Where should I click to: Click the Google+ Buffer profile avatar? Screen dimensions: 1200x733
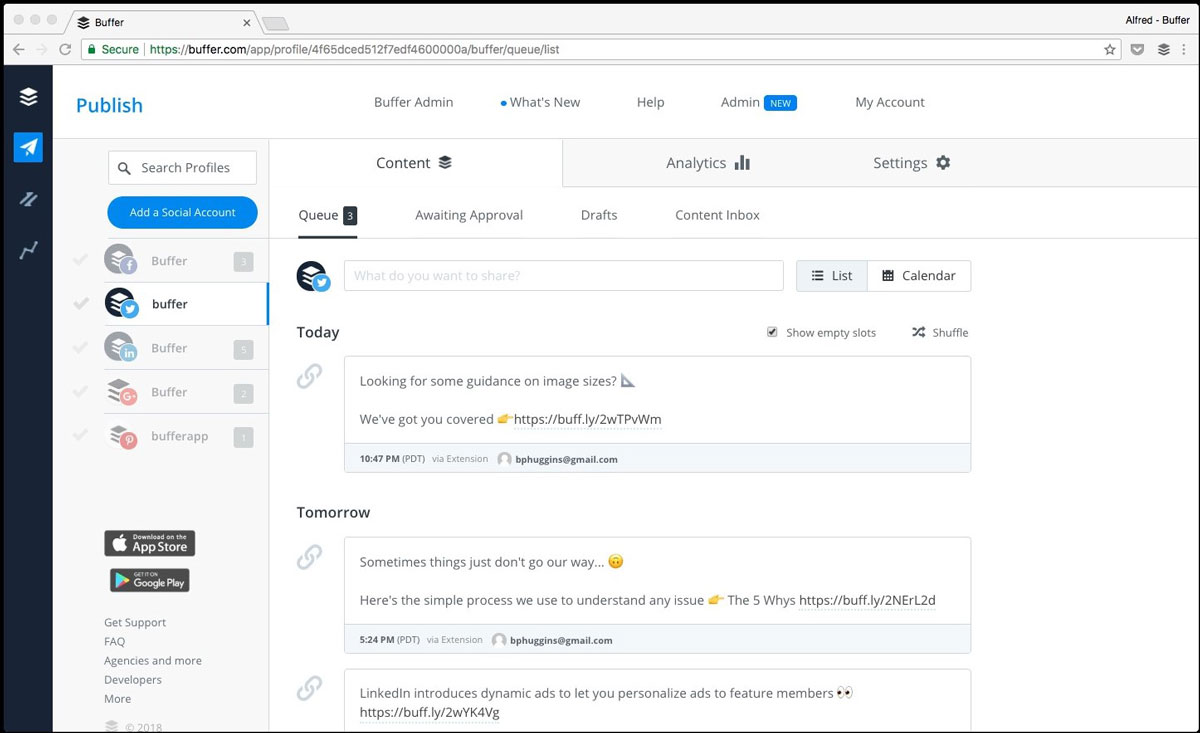pos(120,391)
